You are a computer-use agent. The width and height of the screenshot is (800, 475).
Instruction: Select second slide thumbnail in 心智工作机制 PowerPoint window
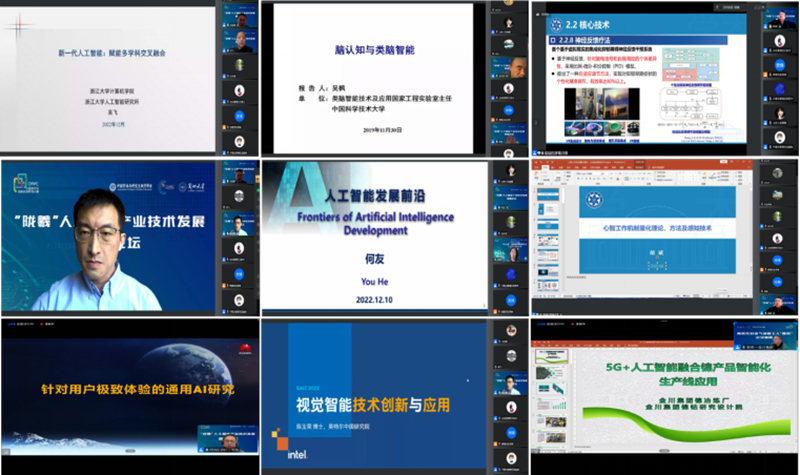pos(548,210)
